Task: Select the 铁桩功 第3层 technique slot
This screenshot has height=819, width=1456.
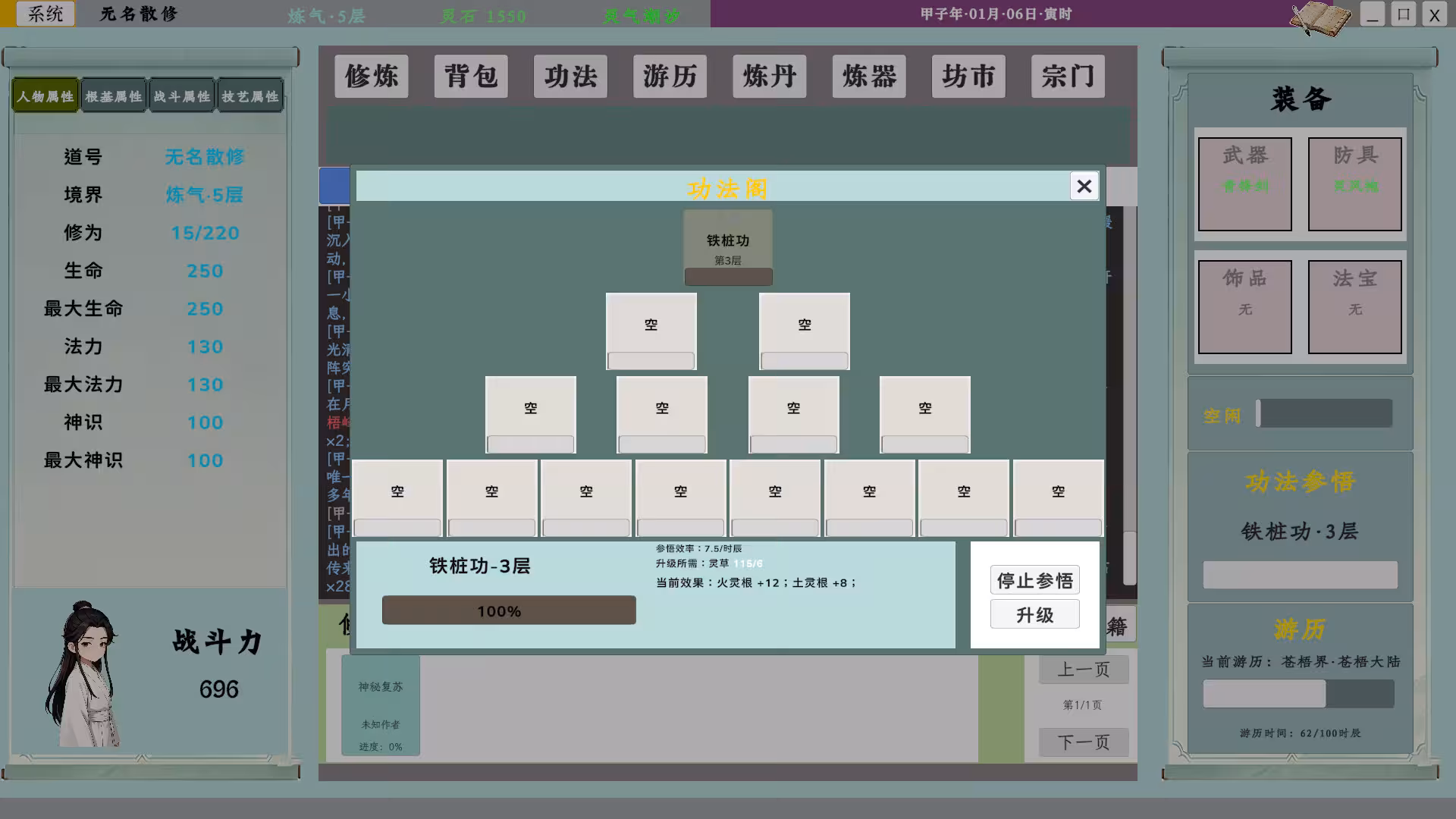Action: (x=728, y=248)
